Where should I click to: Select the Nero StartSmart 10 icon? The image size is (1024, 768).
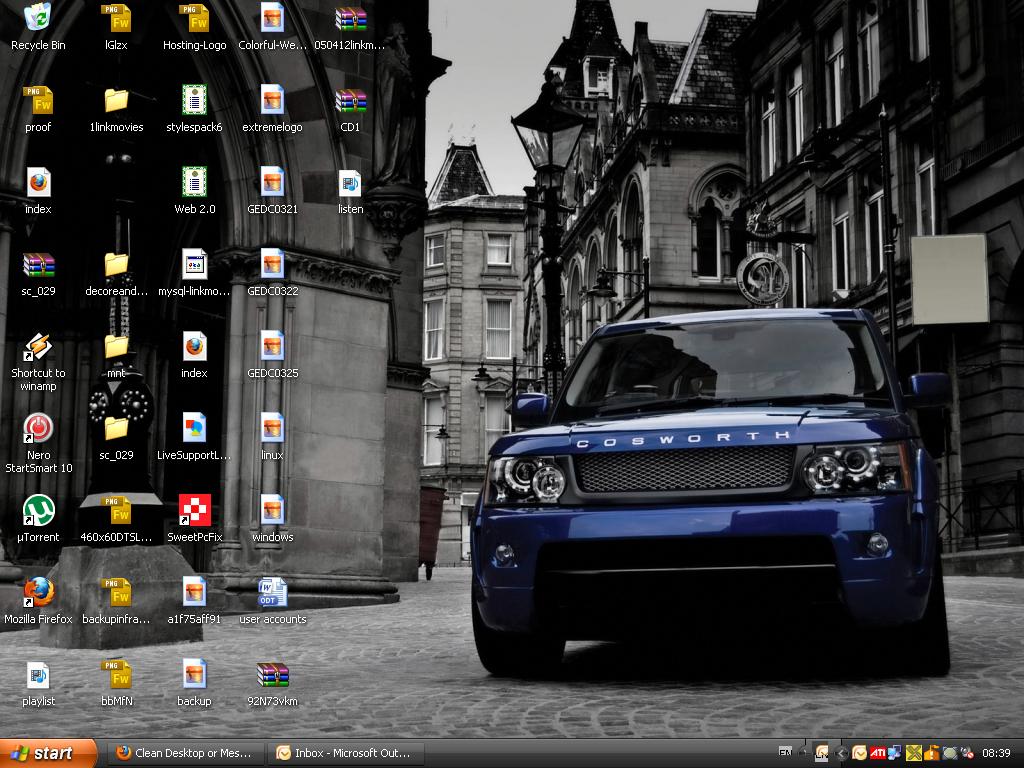38,428
